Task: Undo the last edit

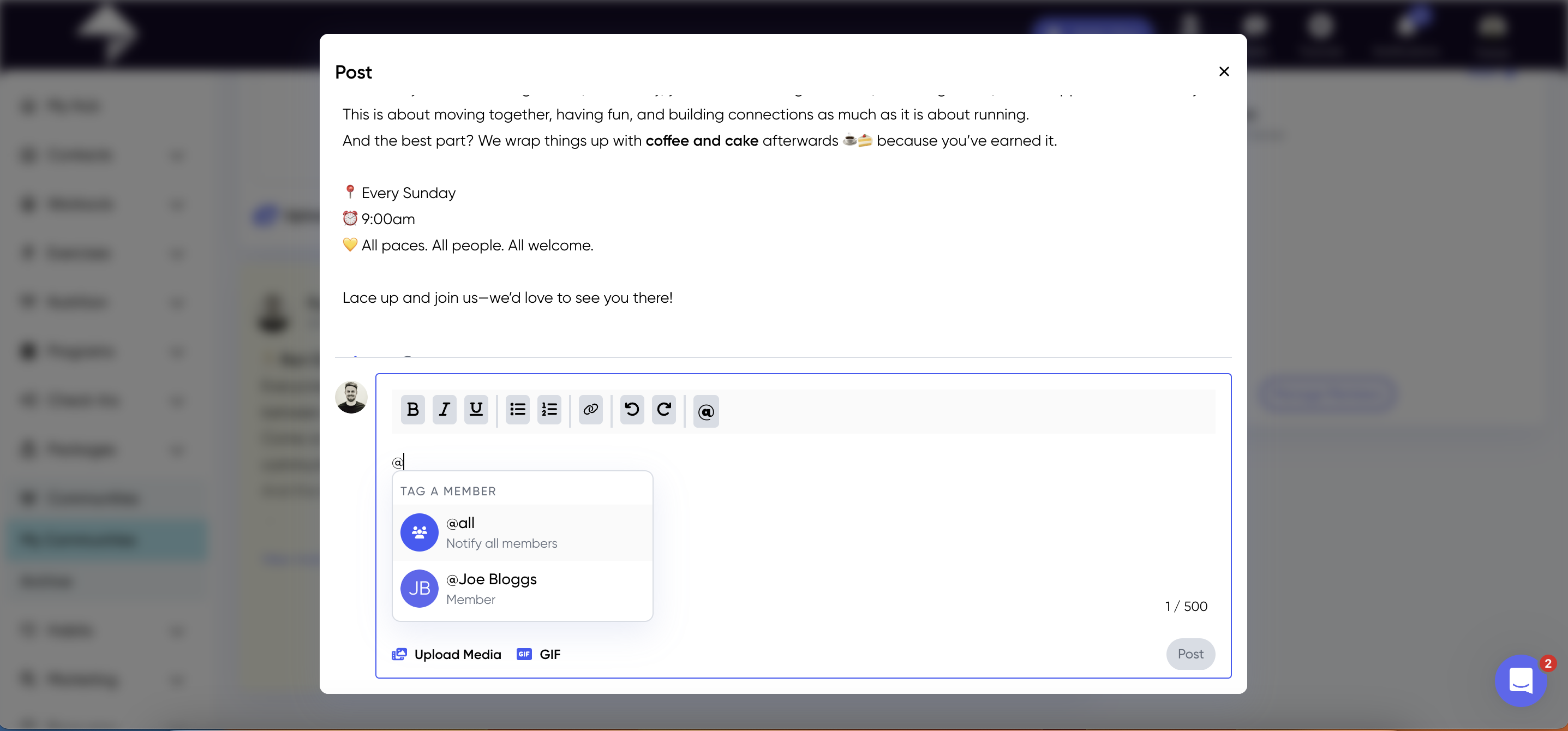Action: pyautogui.click(x=632, y=410)
